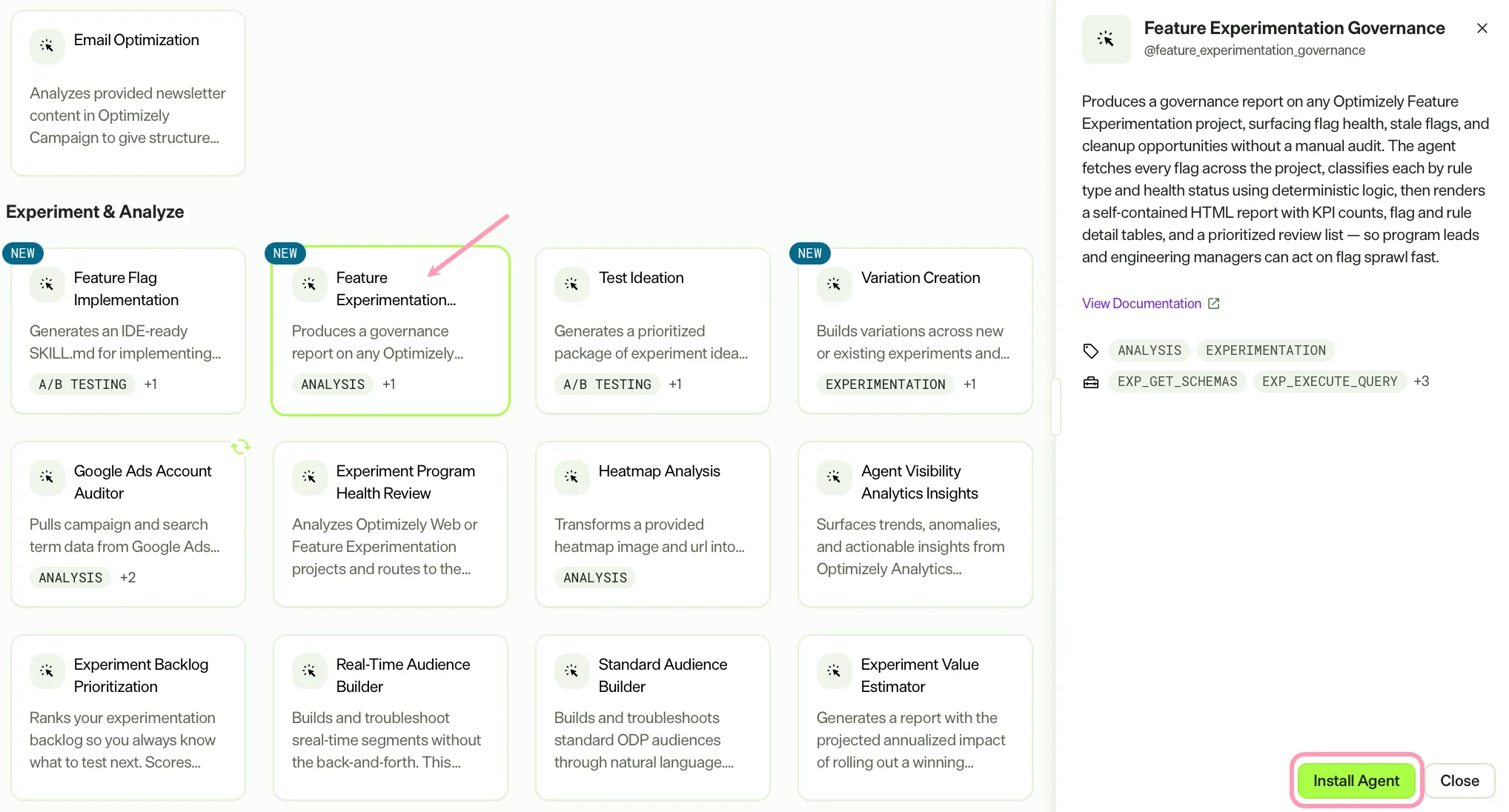Click NEW badge on Variation Creation card

[x=810, y=253]
